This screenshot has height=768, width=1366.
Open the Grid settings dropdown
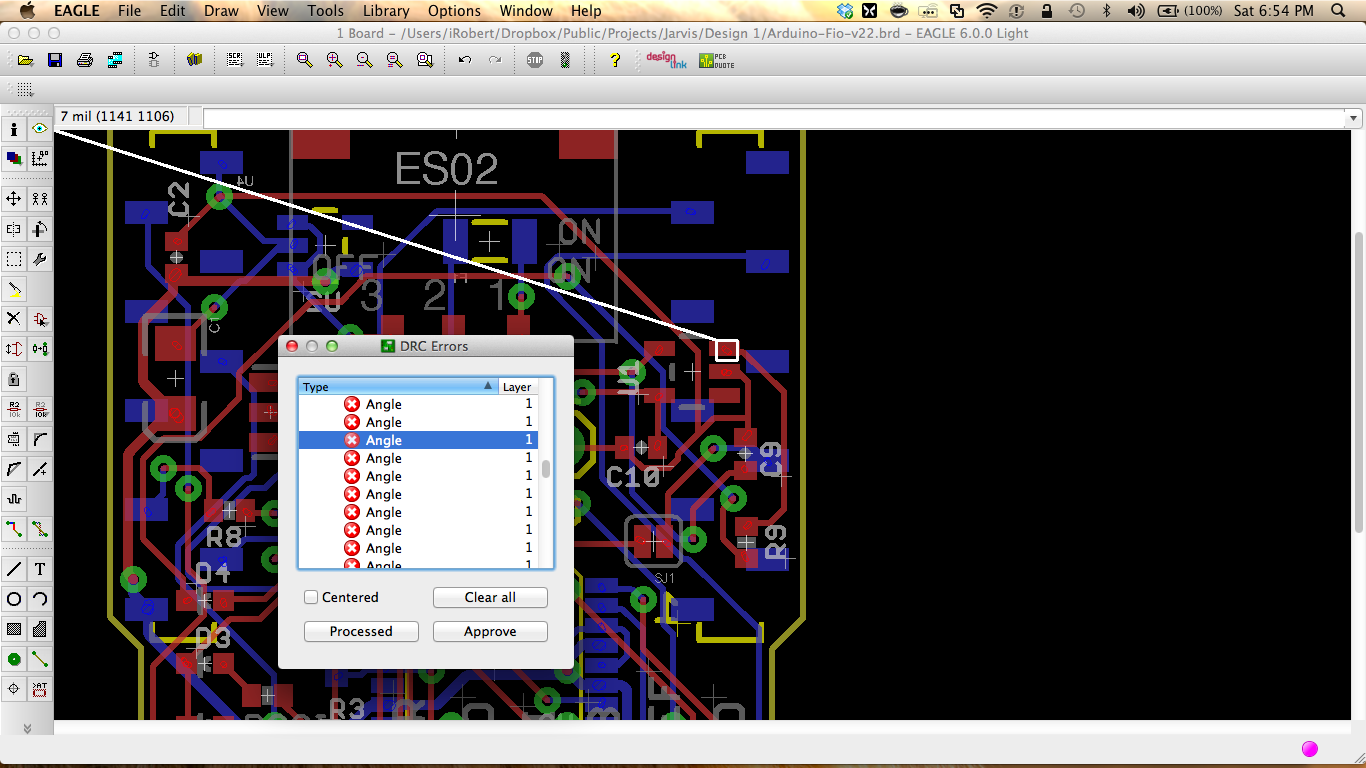coord(24,90)
